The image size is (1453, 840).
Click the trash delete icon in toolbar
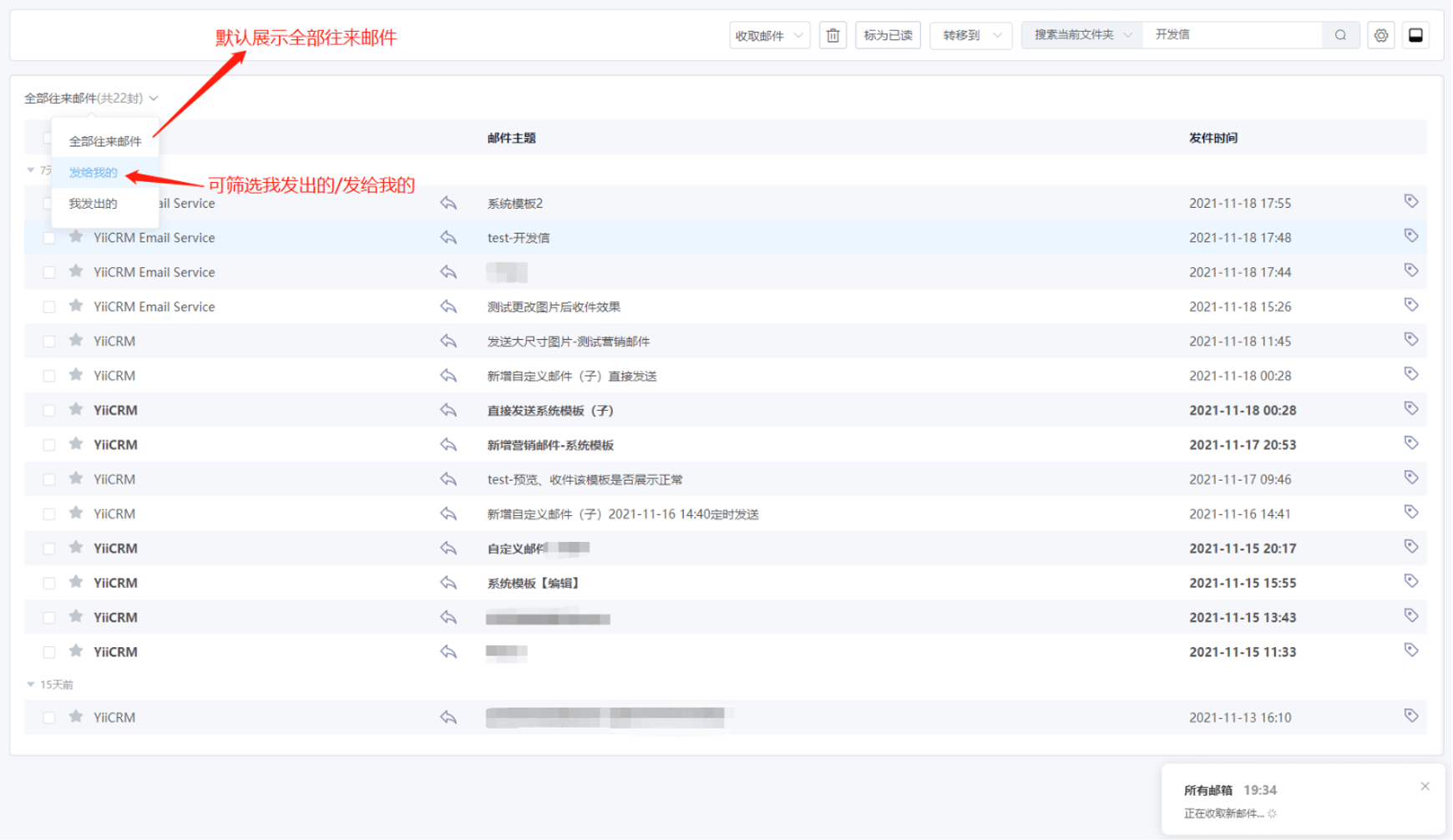point(833,35)
